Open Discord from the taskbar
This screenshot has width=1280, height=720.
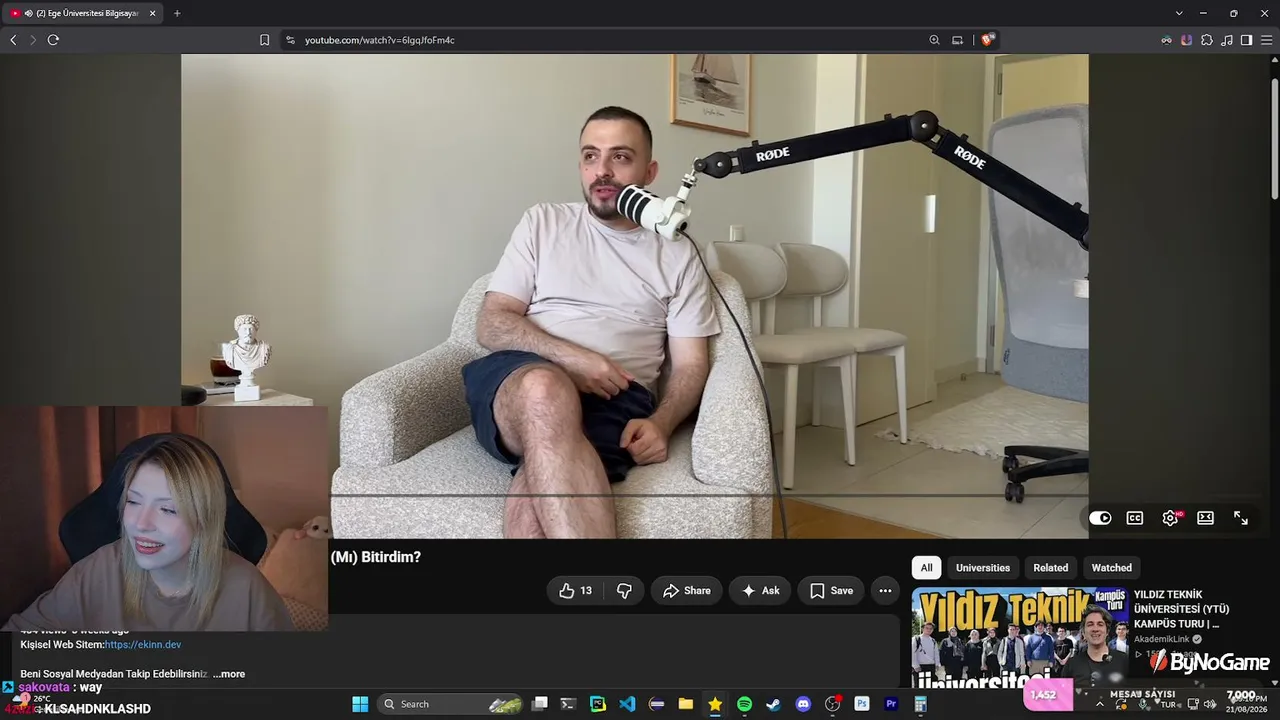(x=803, y=704)
